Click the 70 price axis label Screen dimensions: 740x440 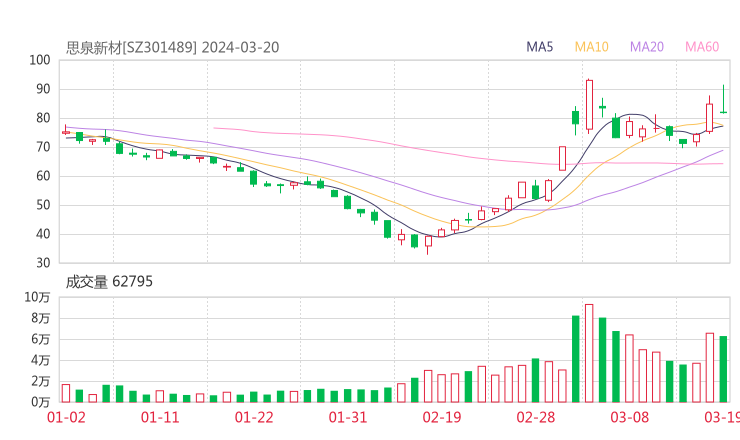43,147
